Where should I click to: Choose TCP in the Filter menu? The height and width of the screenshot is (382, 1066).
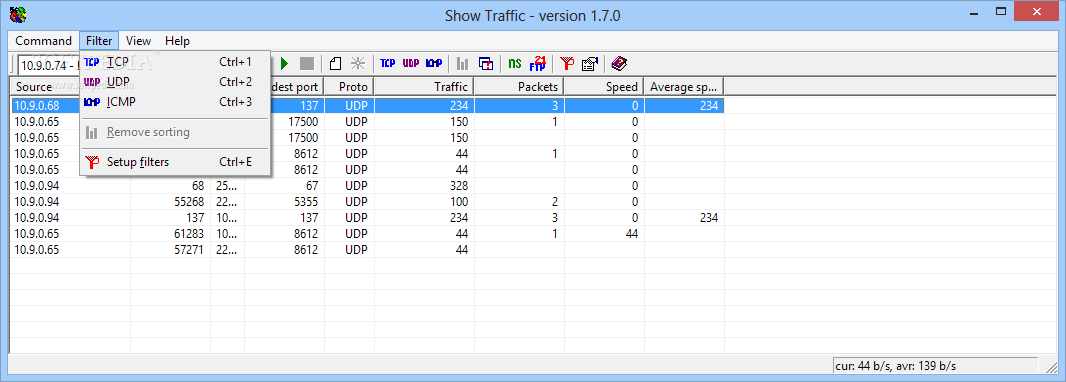click(x=175, y=62)
